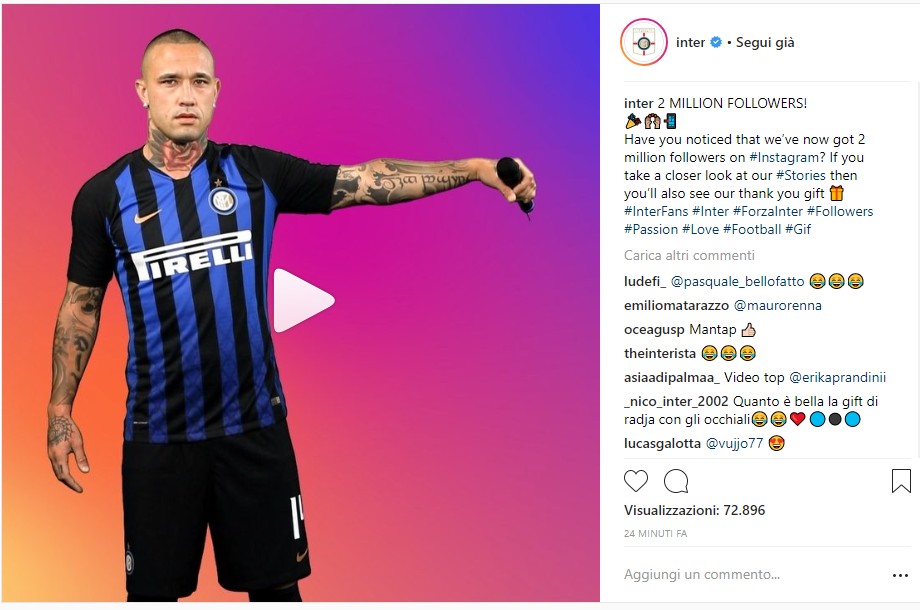Visit the @pasquale_bellofatto mention

pos(738,282)
